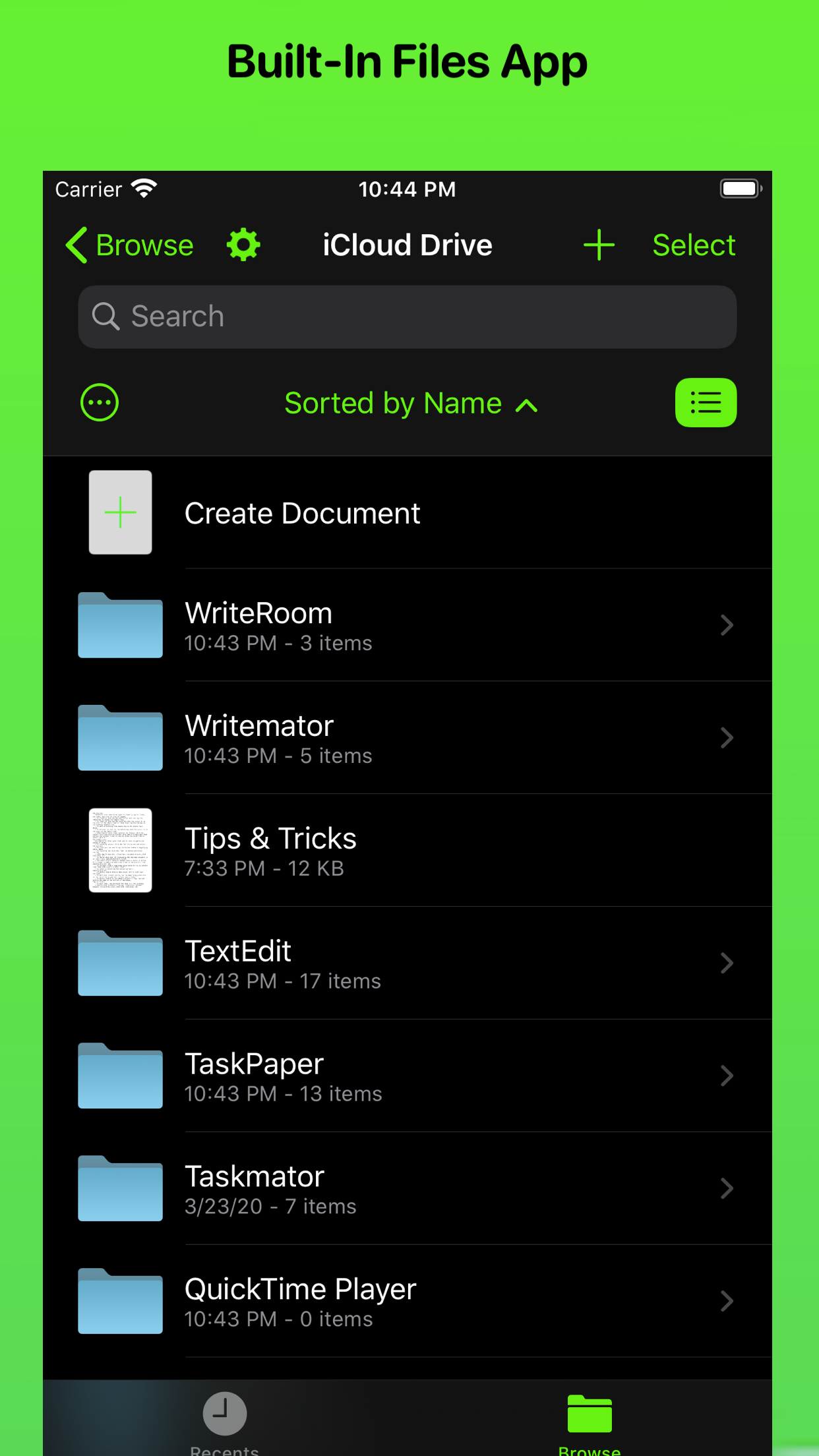Screen dimensions: 819x1456
Task: Go back using the Browse button
Action: pos(130,245)
